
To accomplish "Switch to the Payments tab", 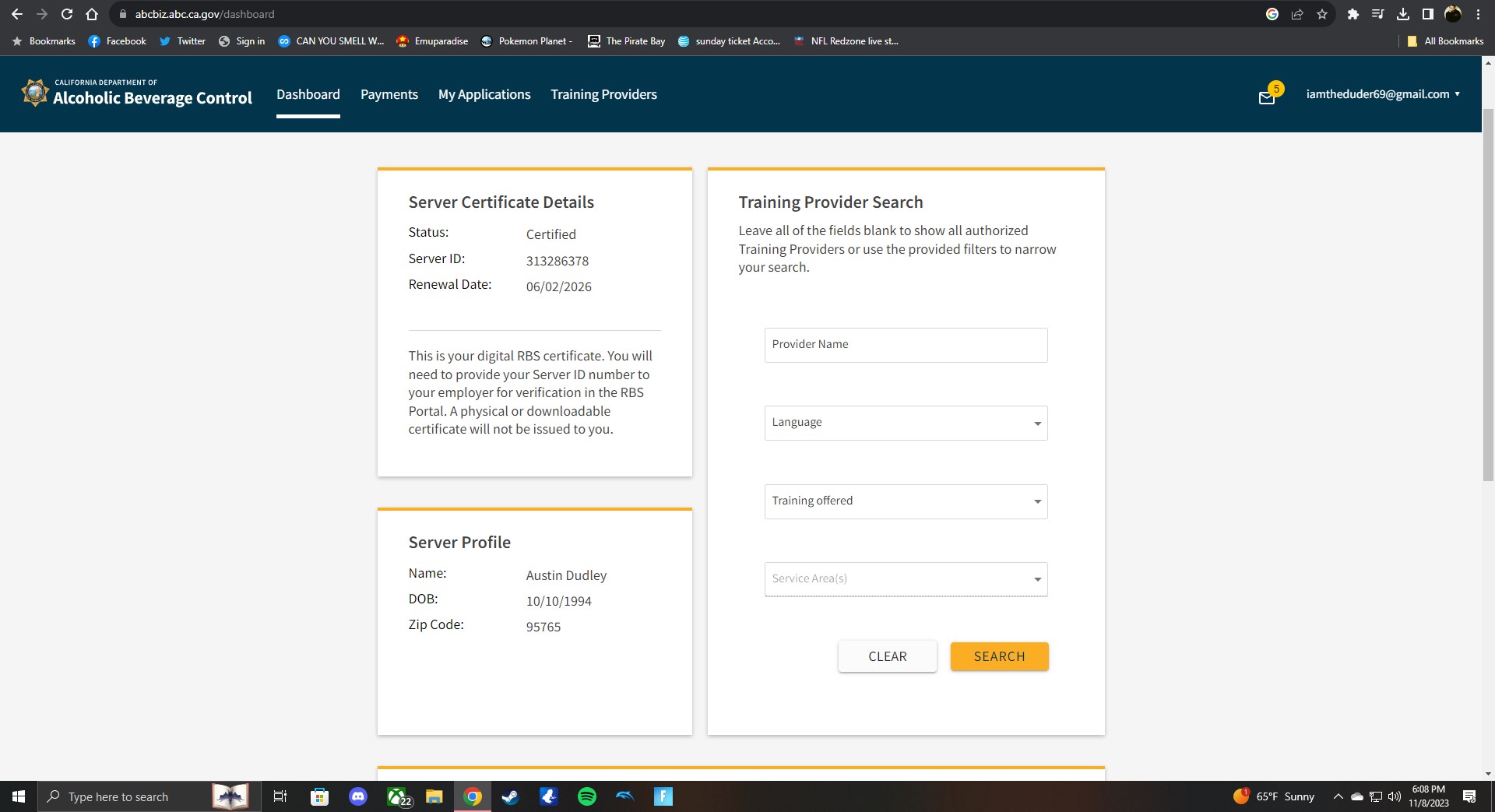I will tap(389, 94).
